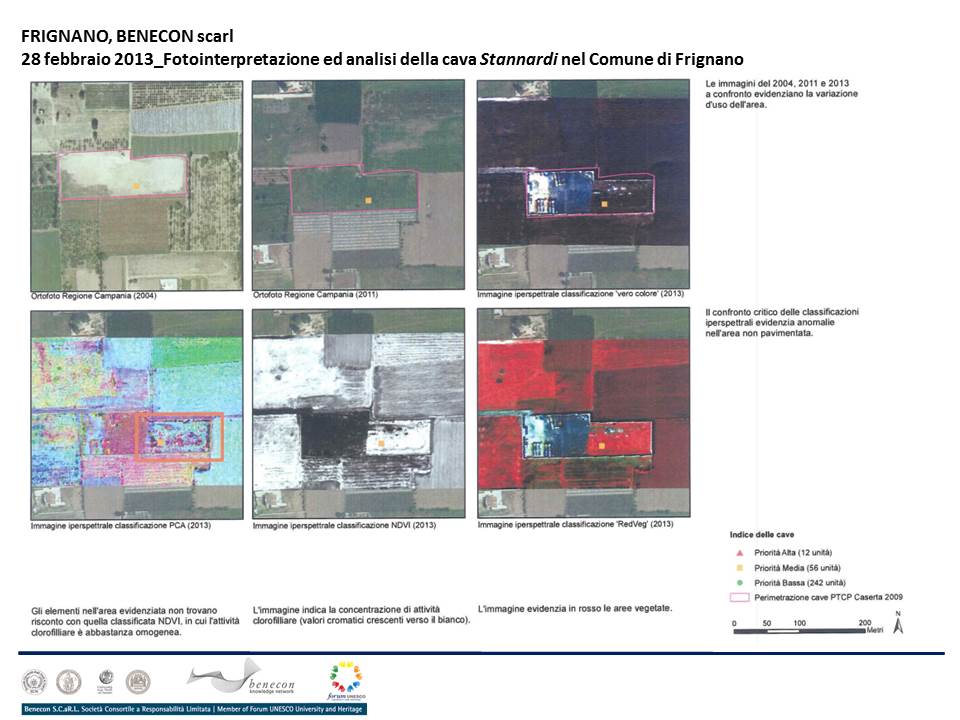Open the Ortofoto Regione Campania 2004 image
This screenshot has height=720, width=960.
137,186
